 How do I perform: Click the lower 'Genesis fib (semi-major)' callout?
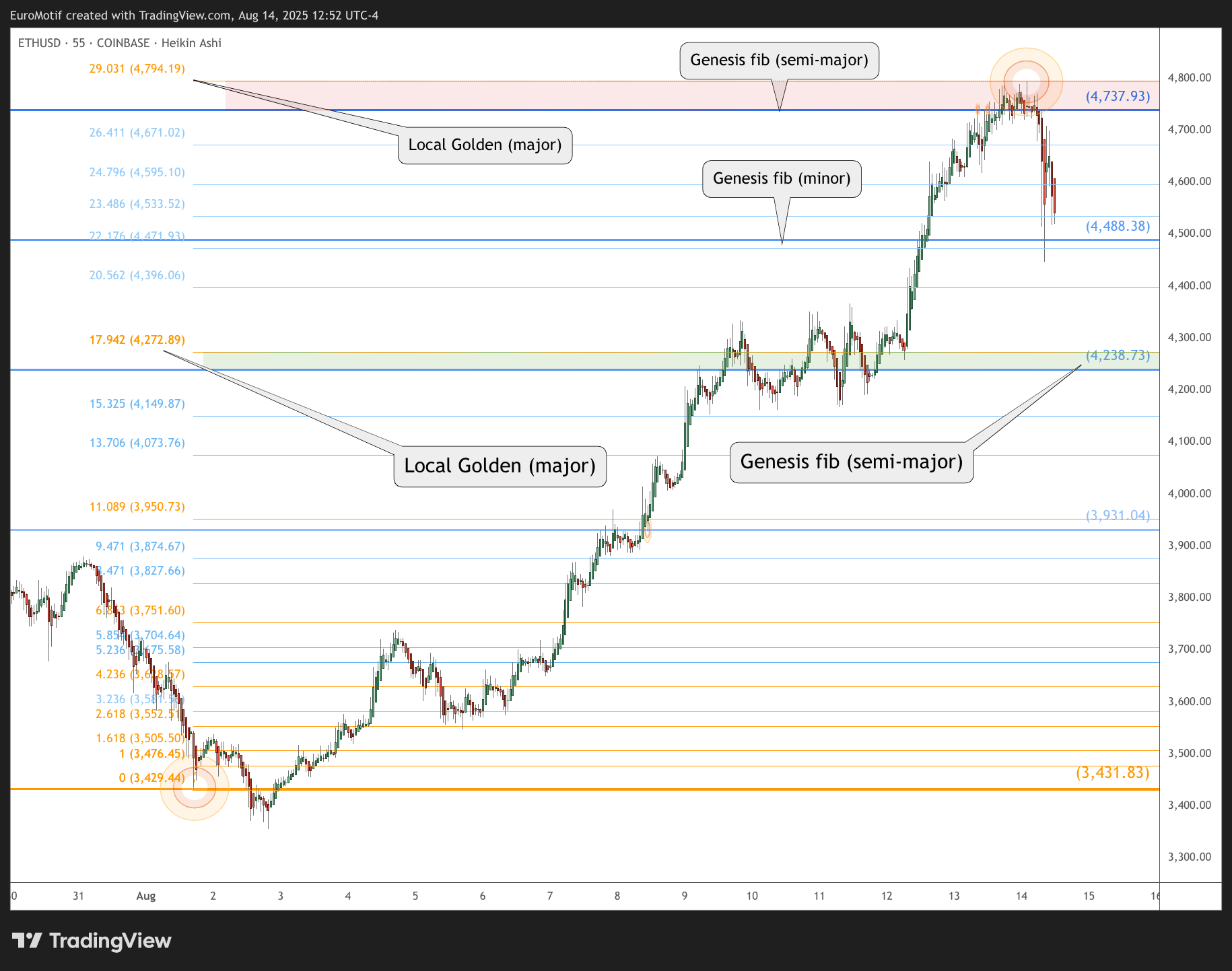[852, 462]
